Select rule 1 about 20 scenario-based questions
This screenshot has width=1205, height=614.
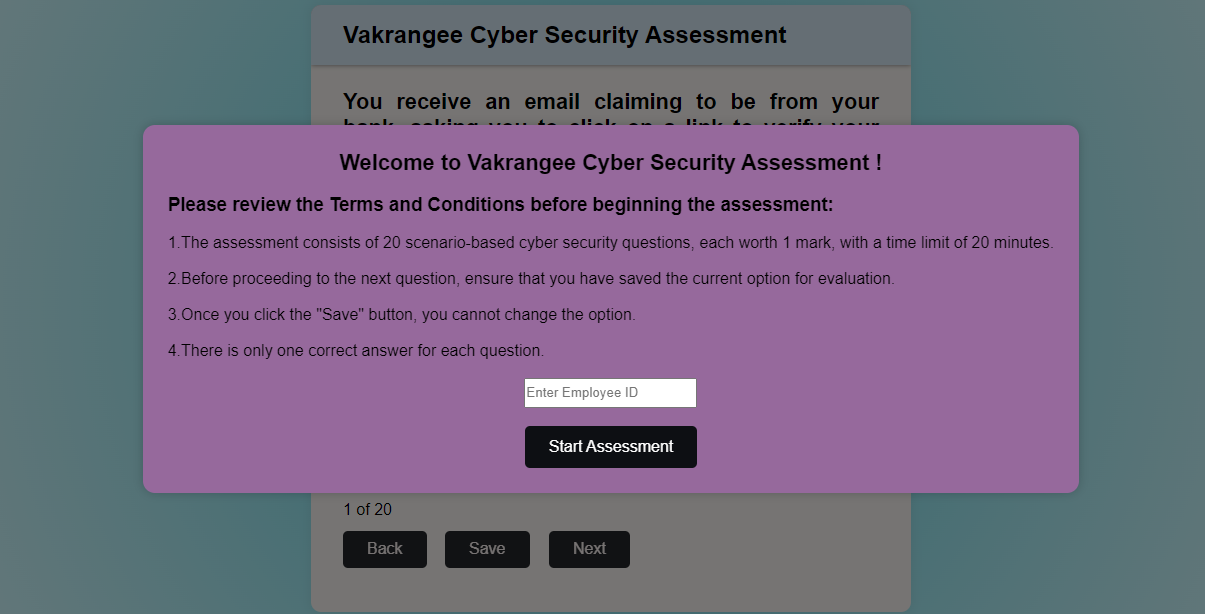[611, 243]
